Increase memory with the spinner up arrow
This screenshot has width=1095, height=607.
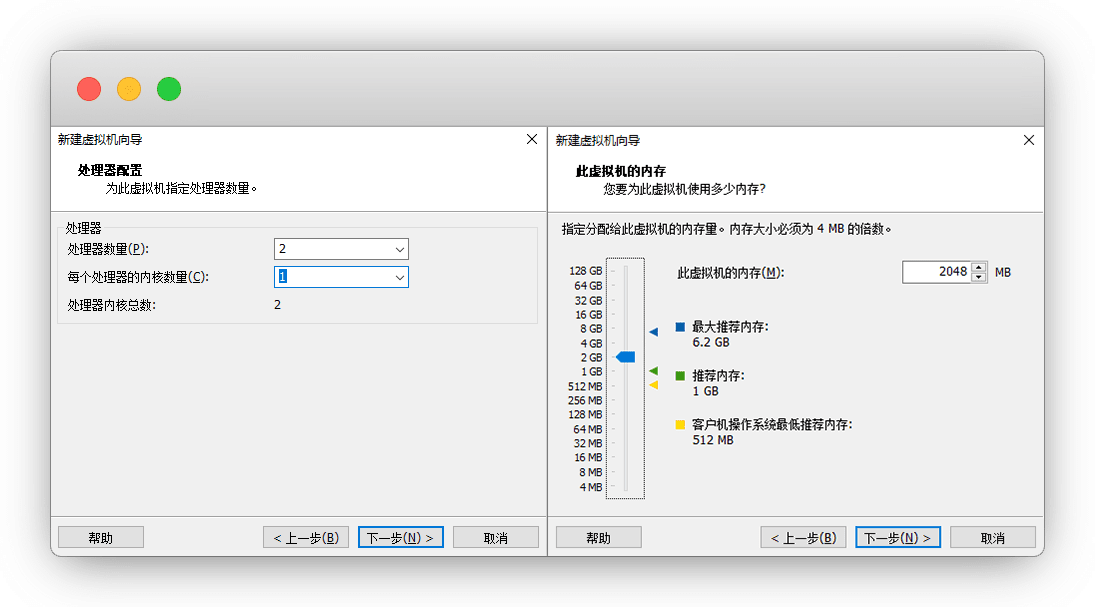978,267
